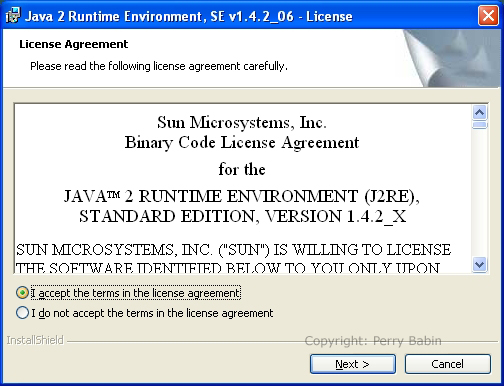Click the empty scrollbar track below the thumb

pyautogui.click(x=480, y=193)
